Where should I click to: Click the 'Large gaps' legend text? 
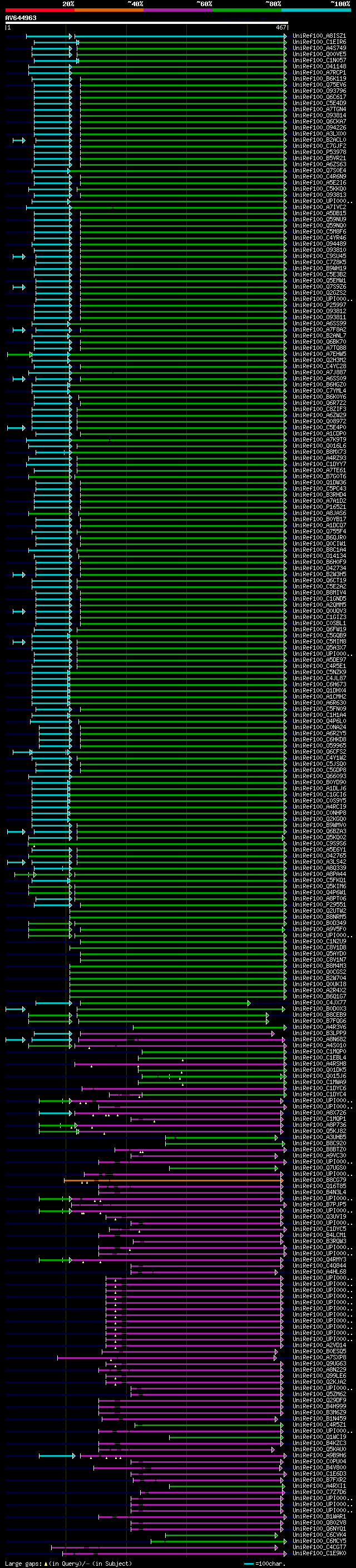click(24, 1563)
